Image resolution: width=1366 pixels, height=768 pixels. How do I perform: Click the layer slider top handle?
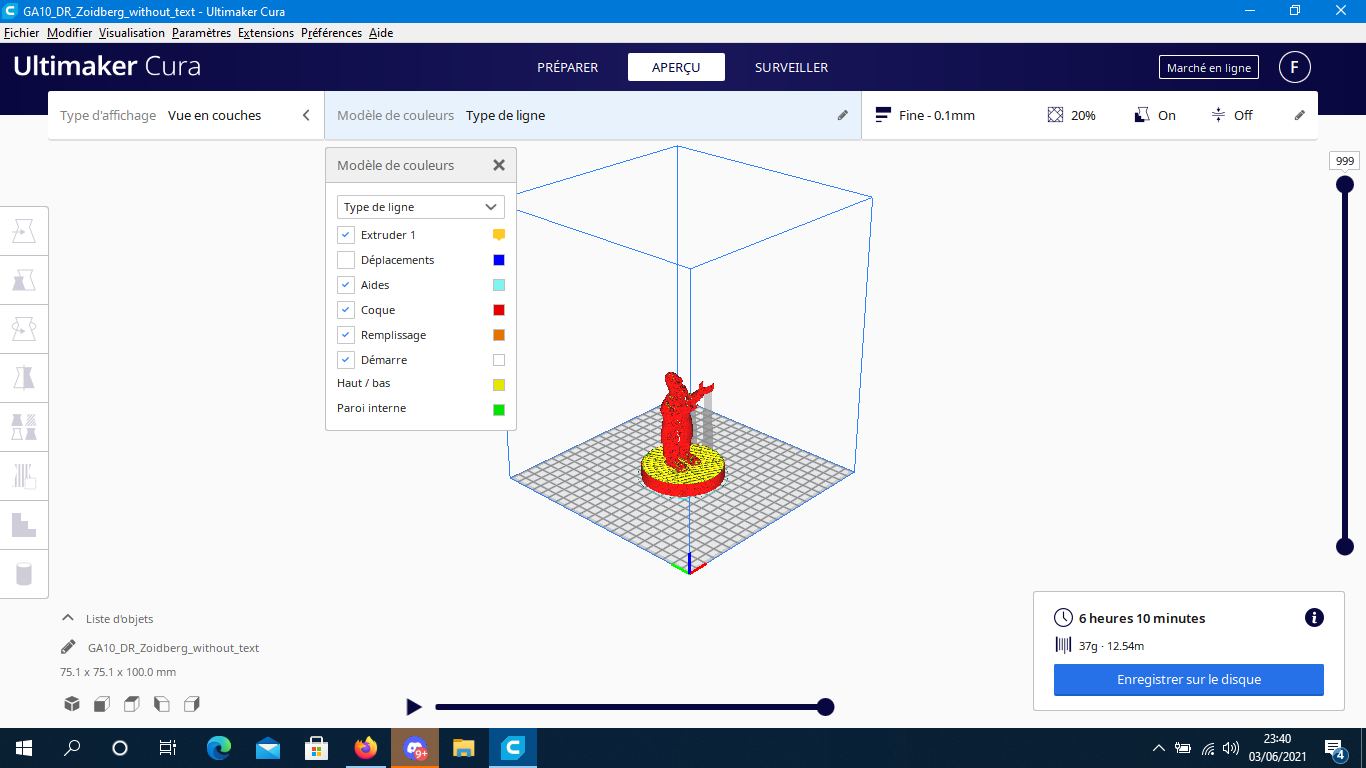tap(1345, 184)
